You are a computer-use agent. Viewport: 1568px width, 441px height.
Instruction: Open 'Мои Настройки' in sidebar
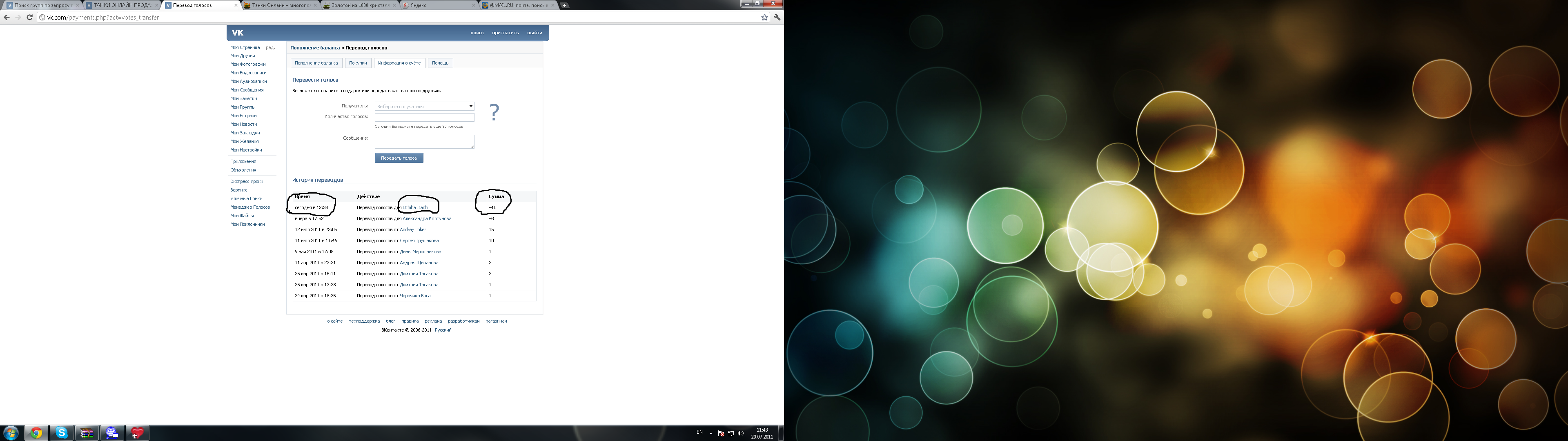pyautogui.click(x=246, y=150)
